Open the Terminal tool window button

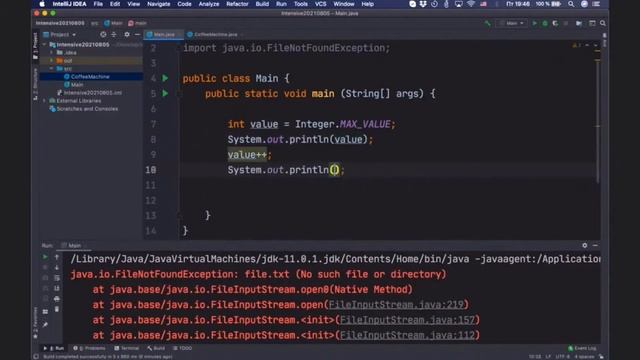(x=127, y=348)
